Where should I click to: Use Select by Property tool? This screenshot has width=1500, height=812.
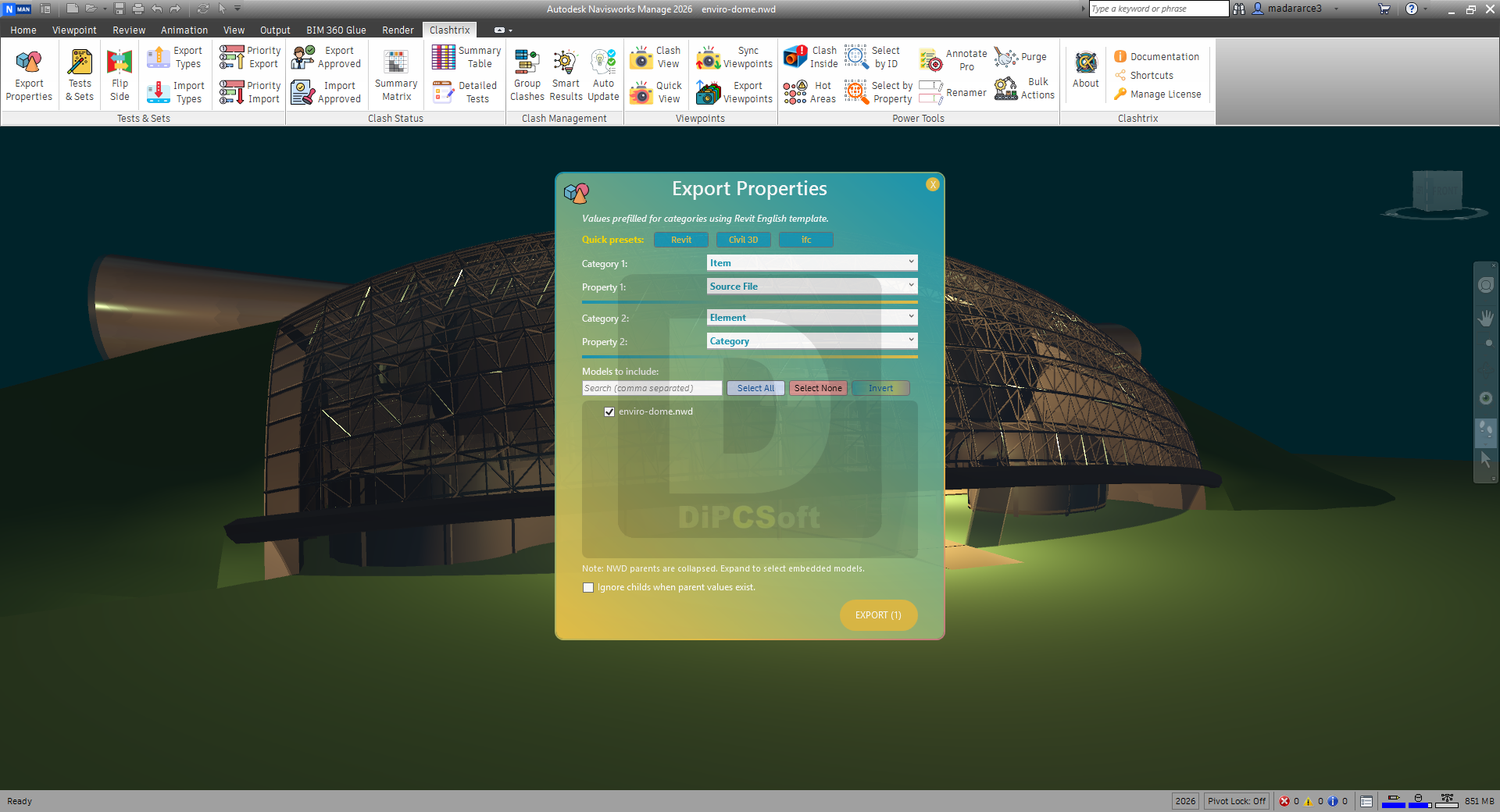pos(879,93)
